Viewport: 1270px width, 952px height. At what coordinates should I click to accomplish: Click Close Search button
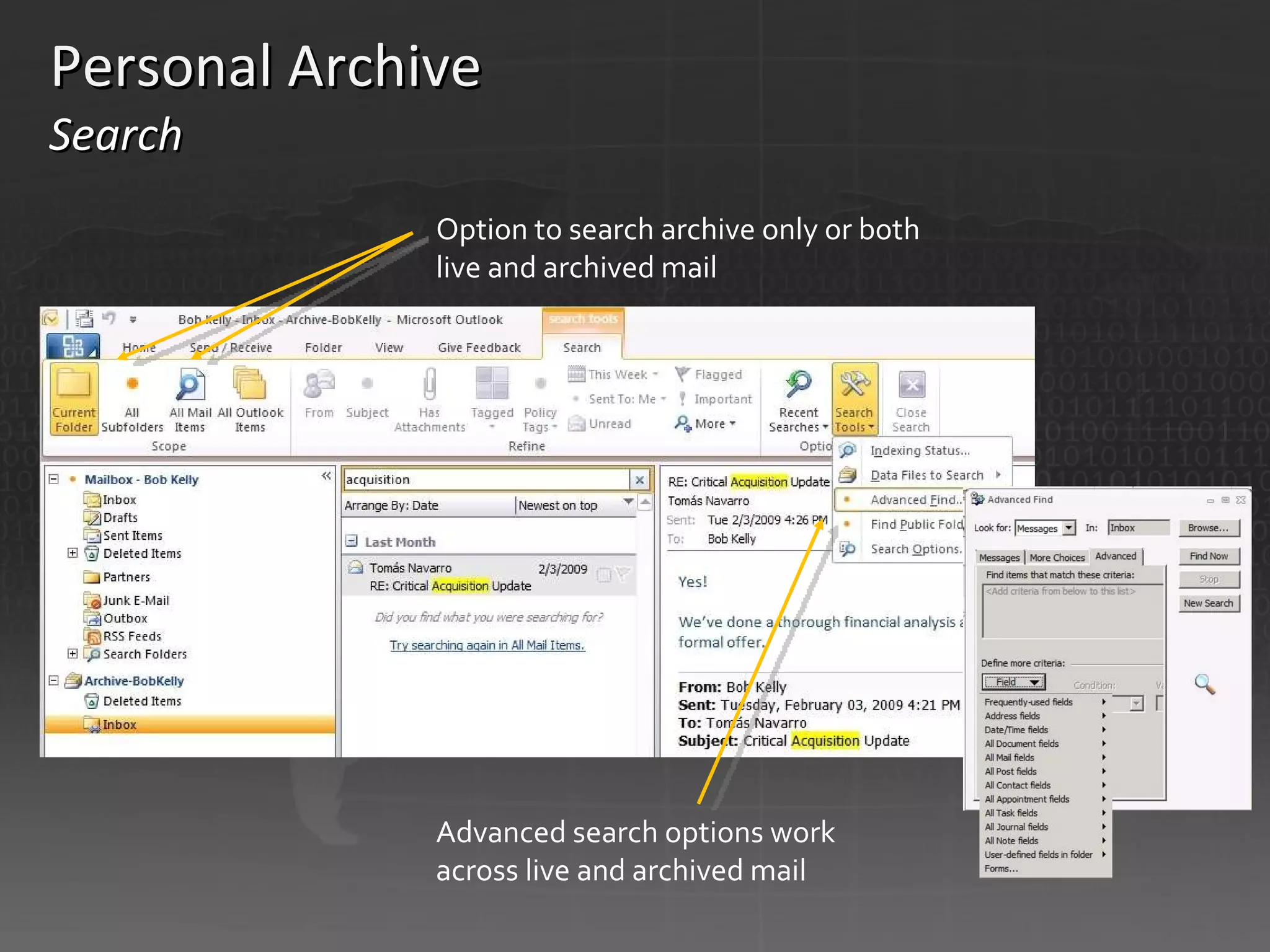click(x=911, y=400)
